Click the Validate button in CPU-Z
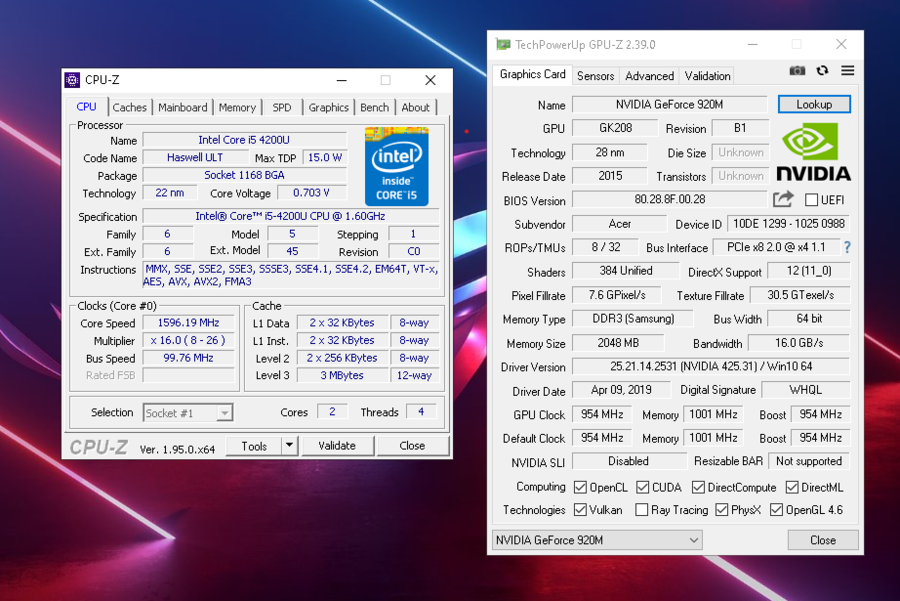Screen dimensions: 900x601 pos(337,446)
